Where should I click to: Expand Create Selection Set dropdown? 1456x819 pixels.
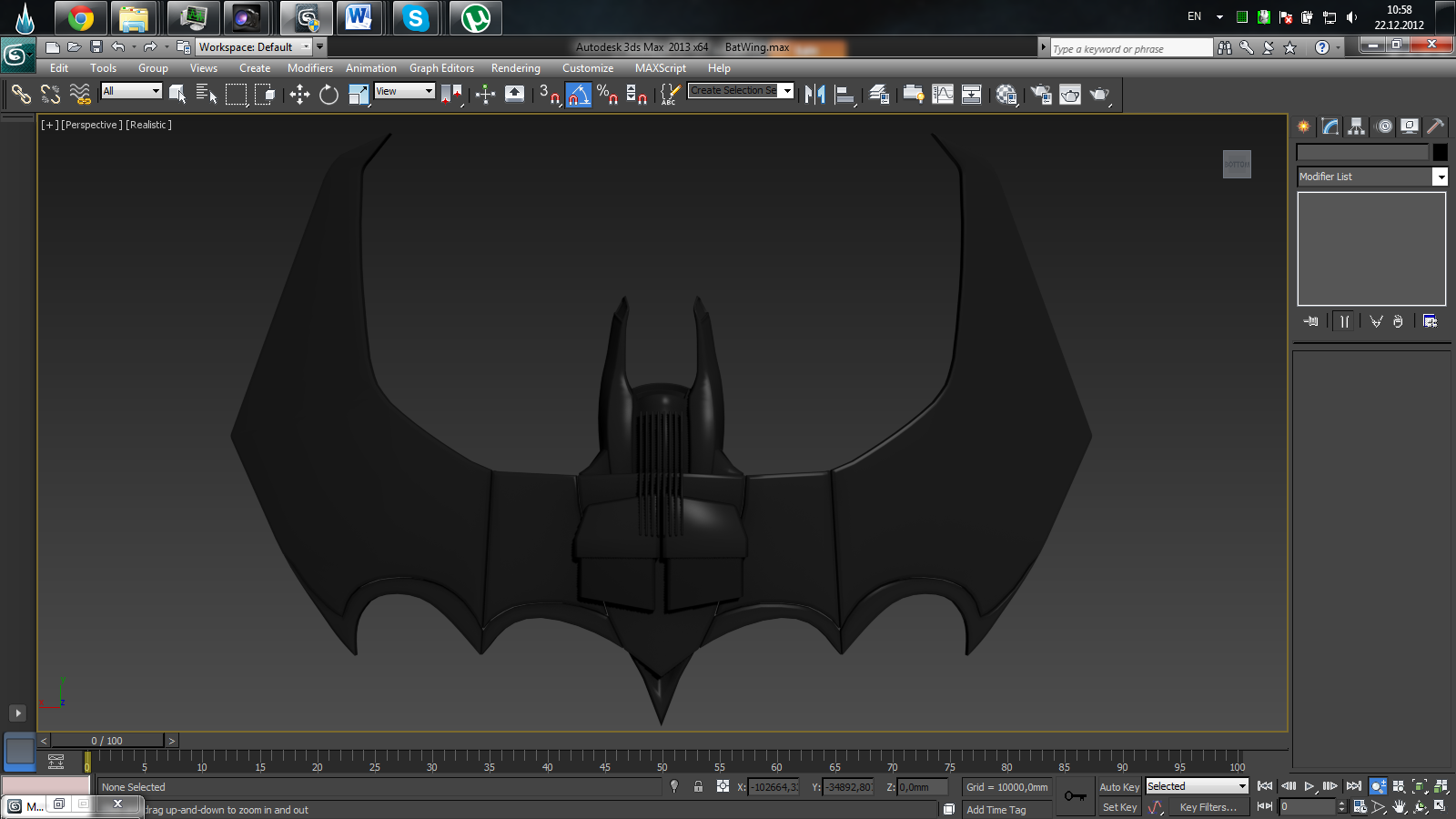click(x=788, y=90)
